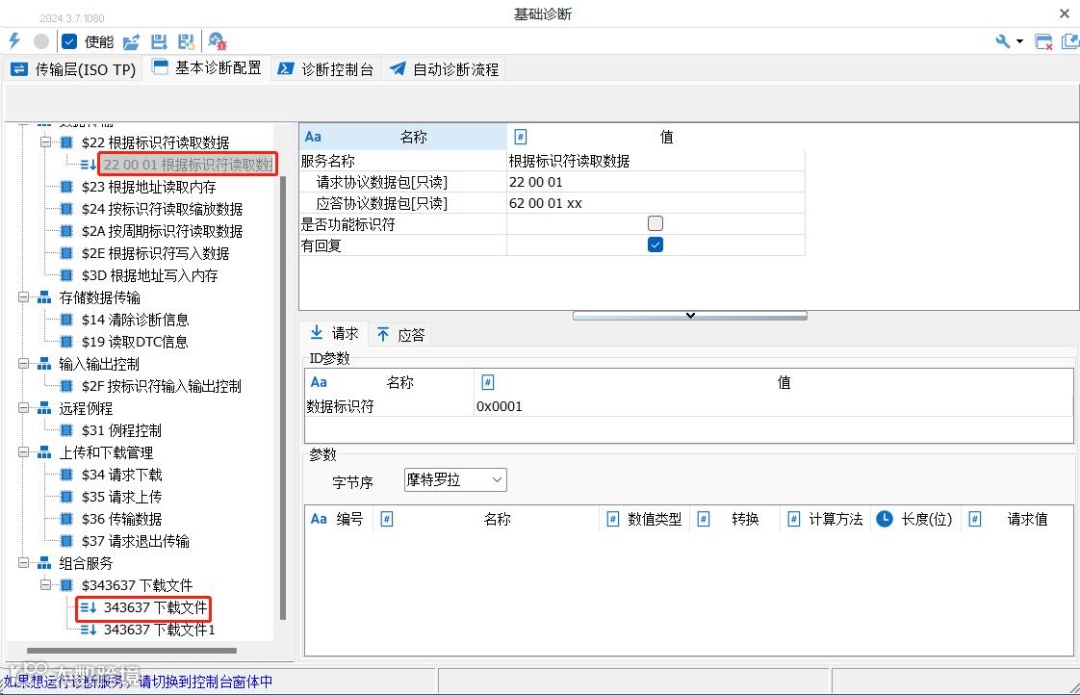Select $2E 根据标识符写入数据 service

point(155,253)
